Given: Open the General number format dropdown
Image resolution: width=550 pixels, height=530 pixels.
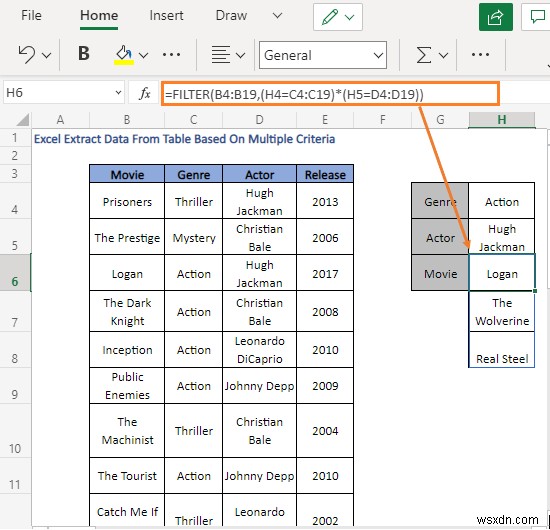Looking at the screenshot, I should [323, 55].
